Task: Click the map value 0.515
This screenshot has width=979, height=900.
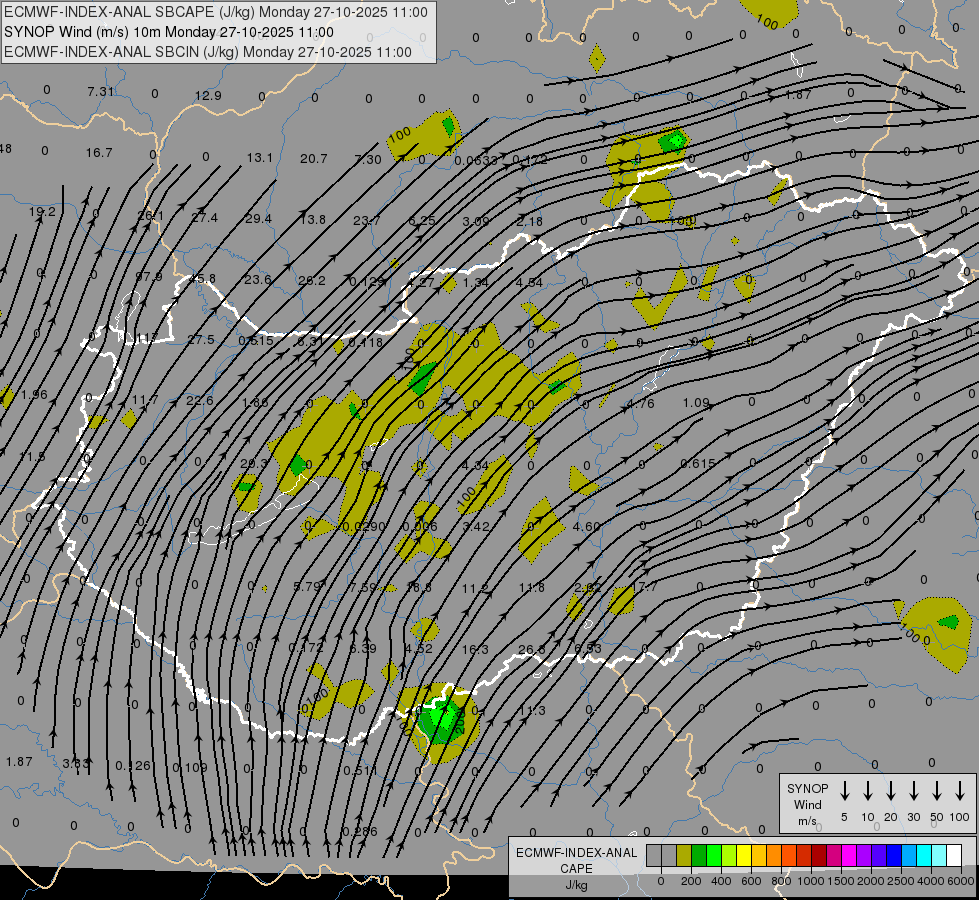Action: (x=256, y=340)
